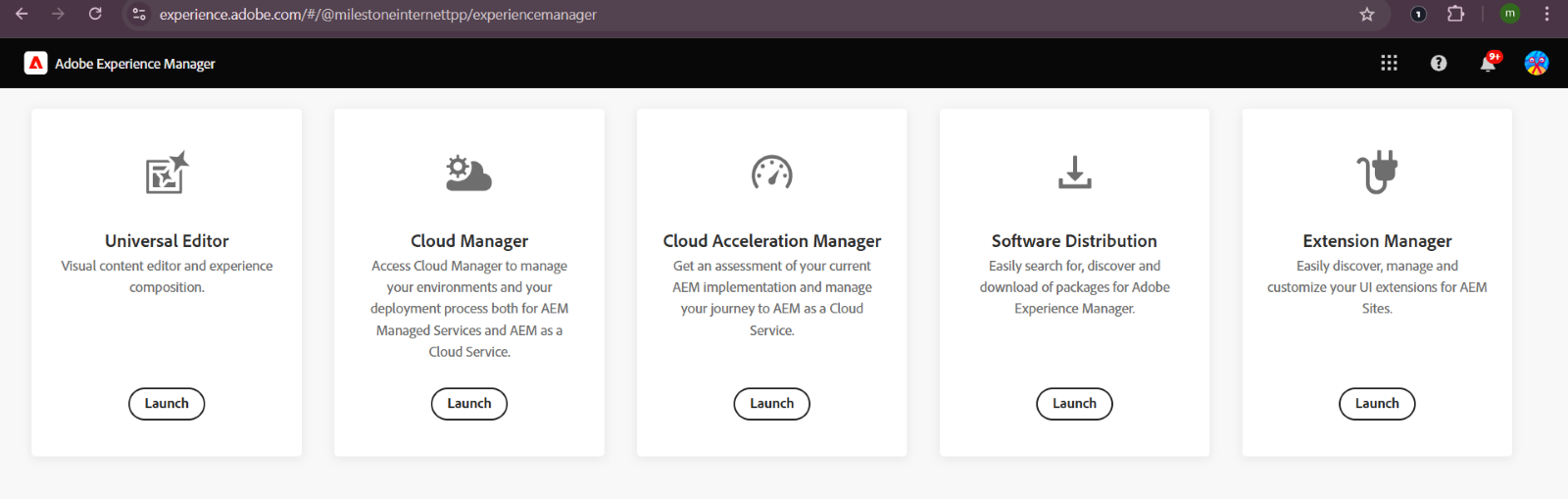Reload the page
This screenshot has height=499, width=1568.
[95, 14]
